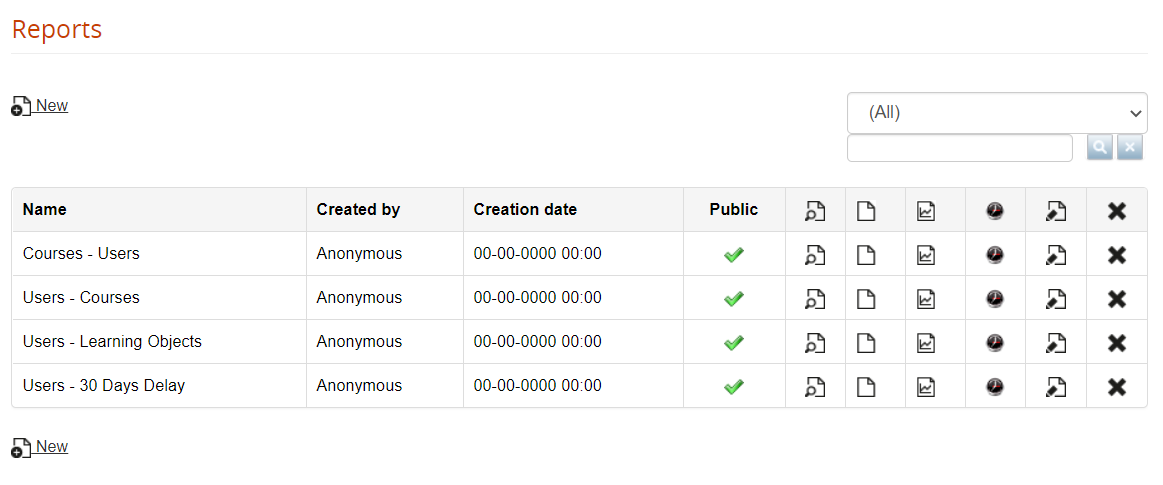Clear the search with the X button

click(x=1130, y=148)
